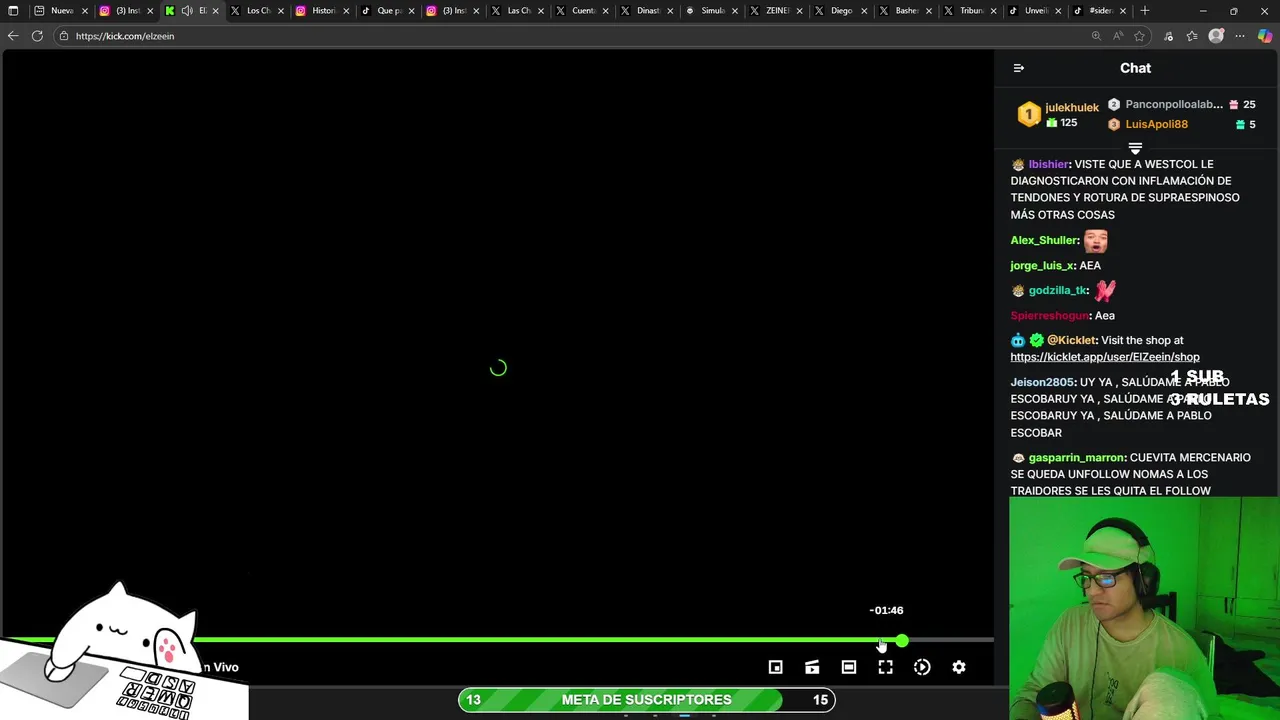Switch to the Basher X tab

[x=907, y=11]
